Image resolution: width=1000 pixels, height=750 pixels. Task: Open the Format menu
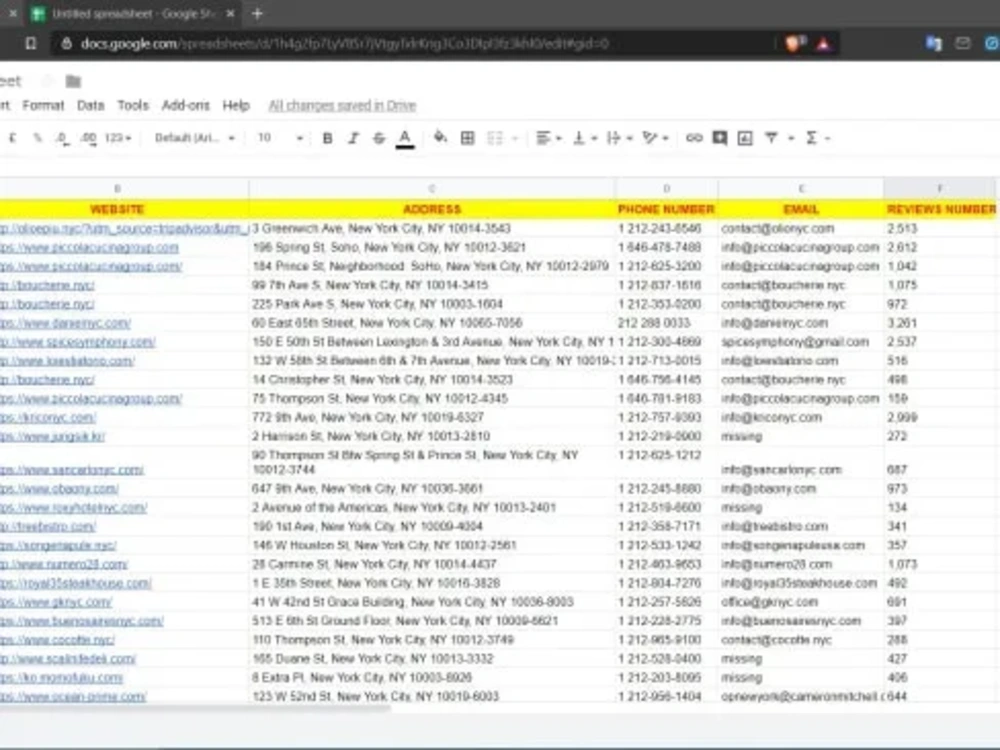pyautogui.click(x=43, y=105)
